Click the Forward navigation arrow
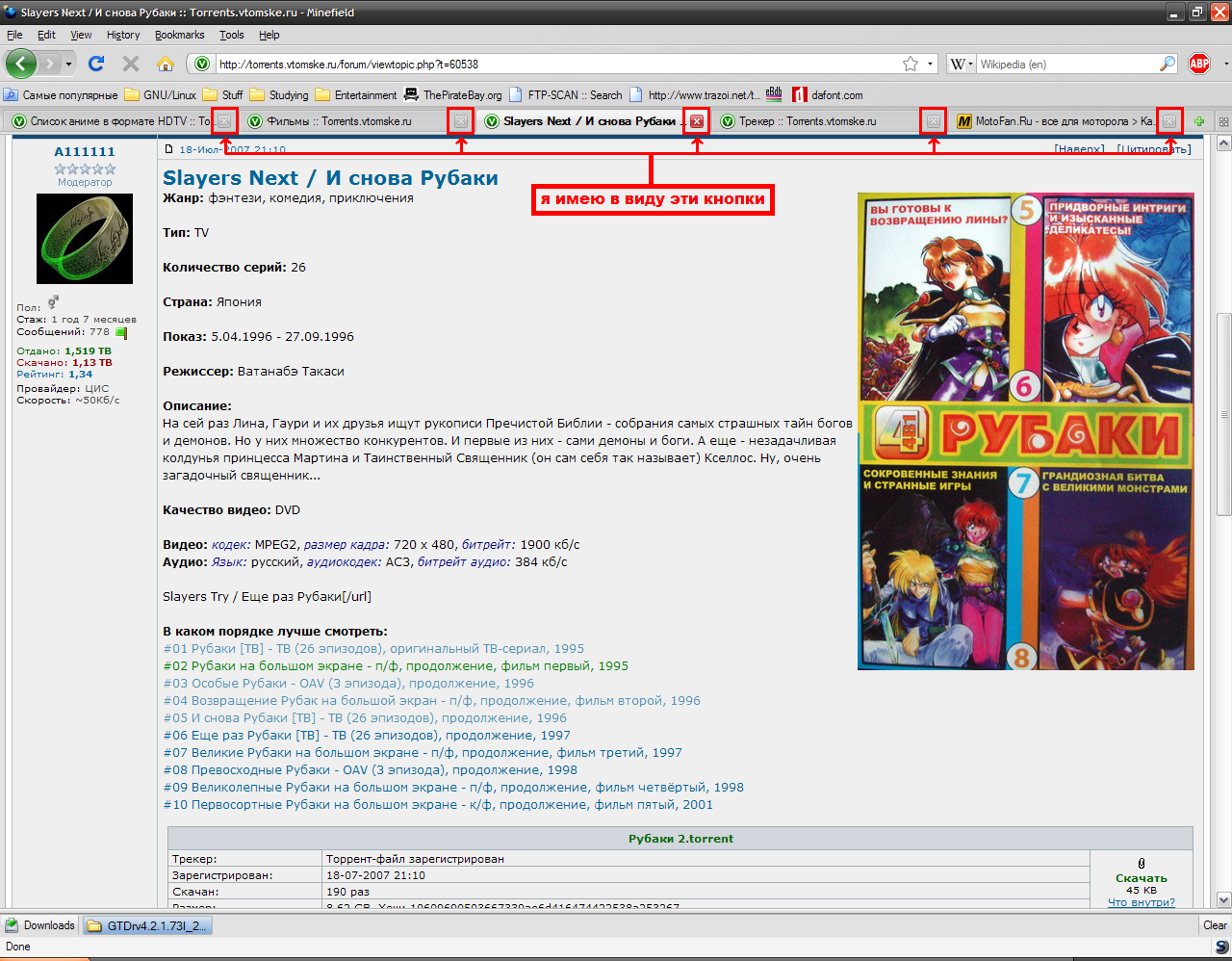The height and width of the screenshot is (961, 1232). (x=51, y=64)
